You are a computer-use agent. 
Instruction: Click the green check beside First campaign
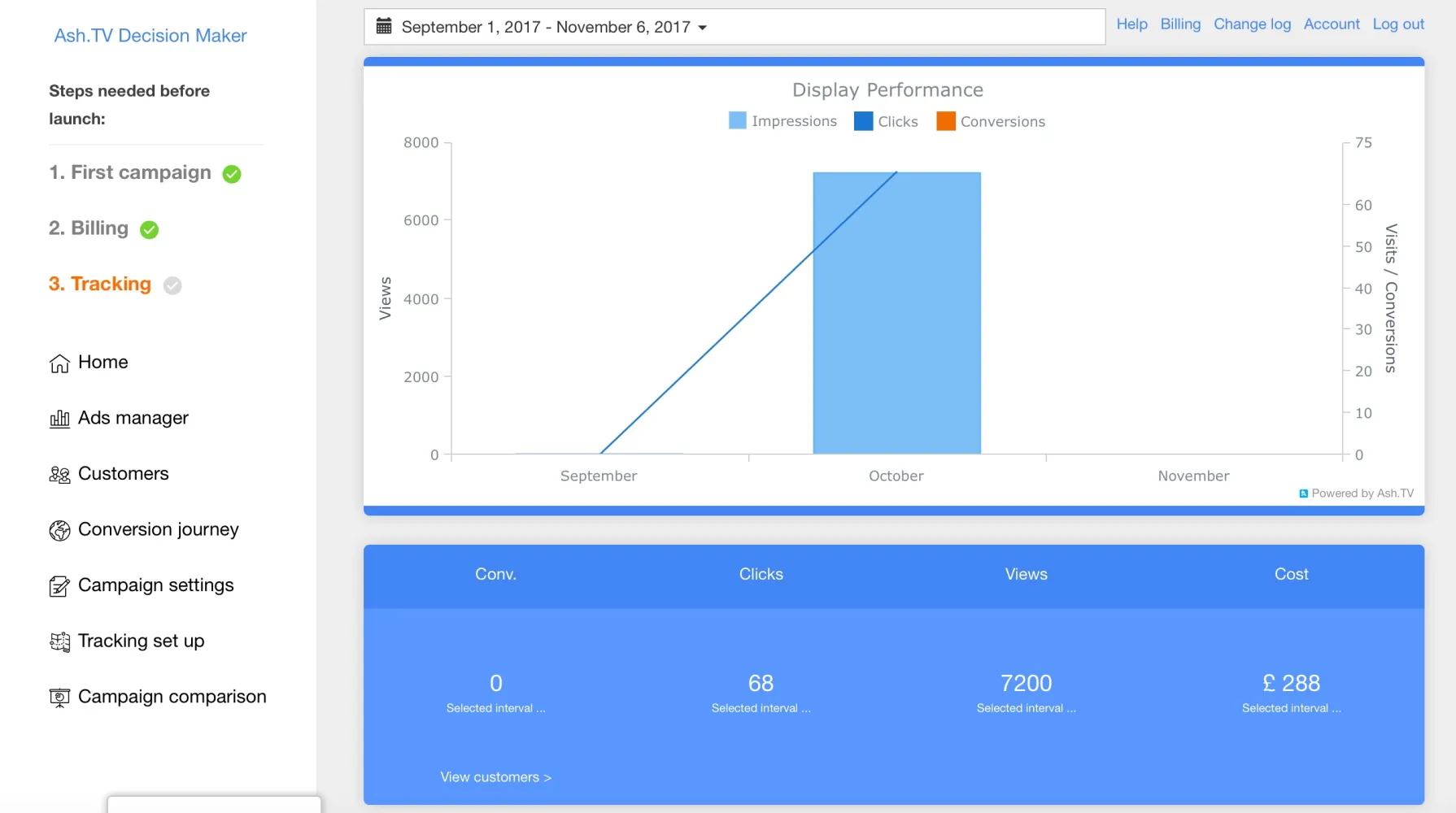pyautogui.click(x=232, y=174)
